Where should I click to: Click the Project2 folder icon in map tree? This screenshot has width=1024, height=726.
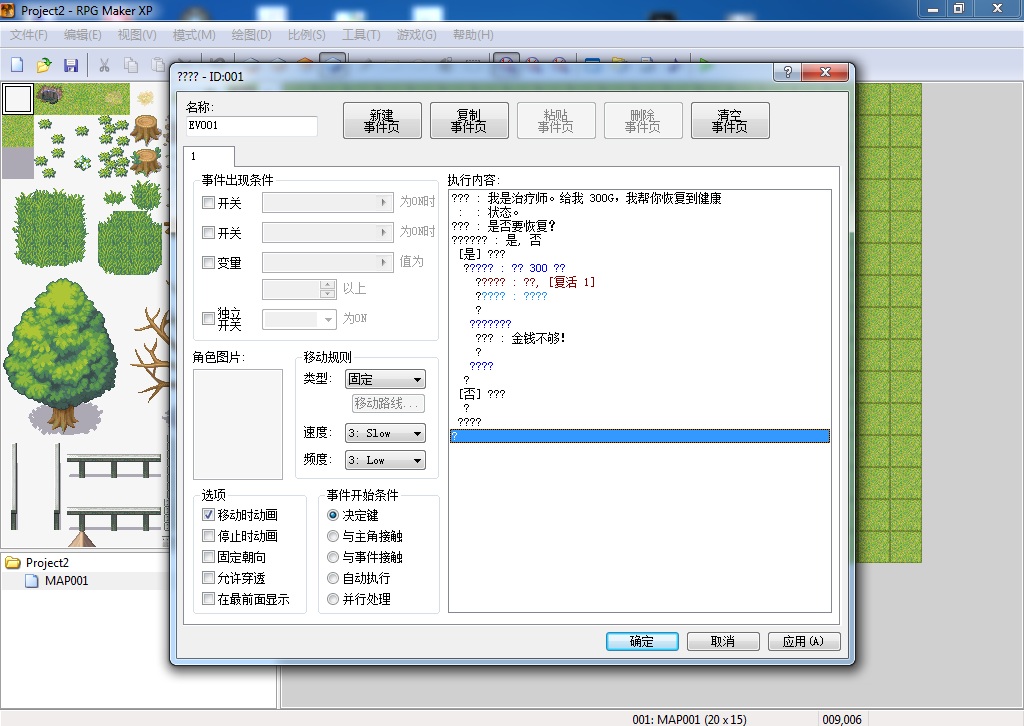pyautogui.click(x=12, y=562)
